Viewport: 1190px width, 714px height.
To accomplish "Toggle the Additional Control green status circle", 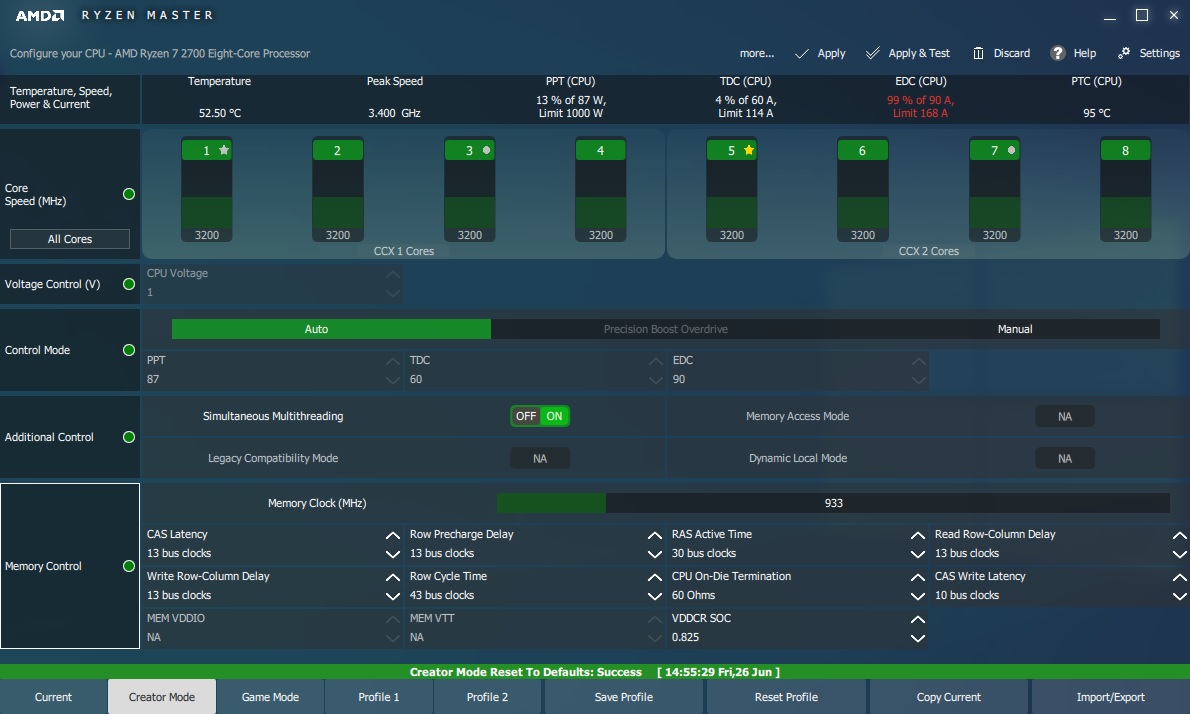I will point(129,437).
